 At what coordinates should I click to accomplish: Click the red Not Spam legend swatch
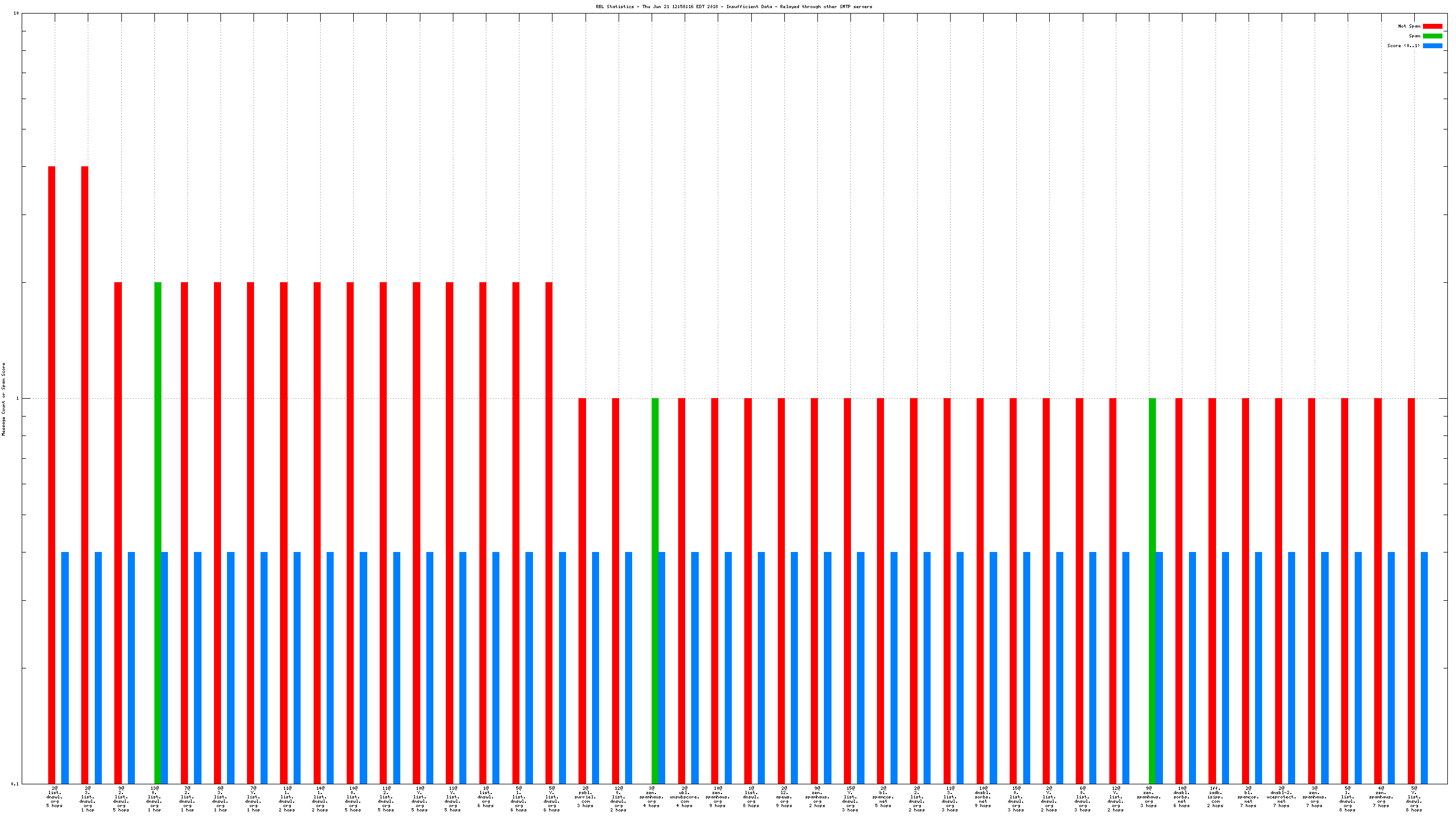point(1432,26)
